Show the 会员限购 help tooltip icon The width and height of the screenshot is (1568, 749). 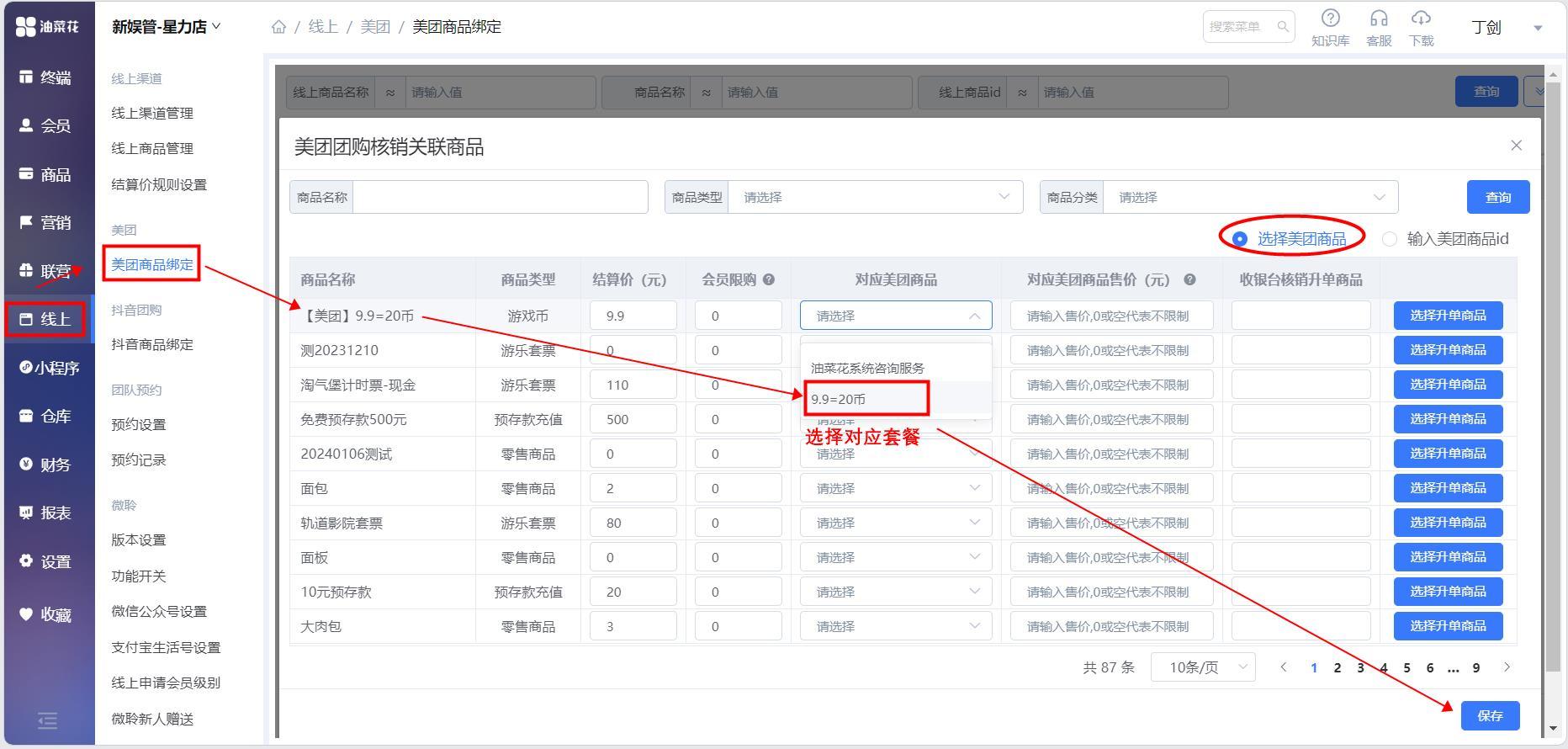[768, 279]
